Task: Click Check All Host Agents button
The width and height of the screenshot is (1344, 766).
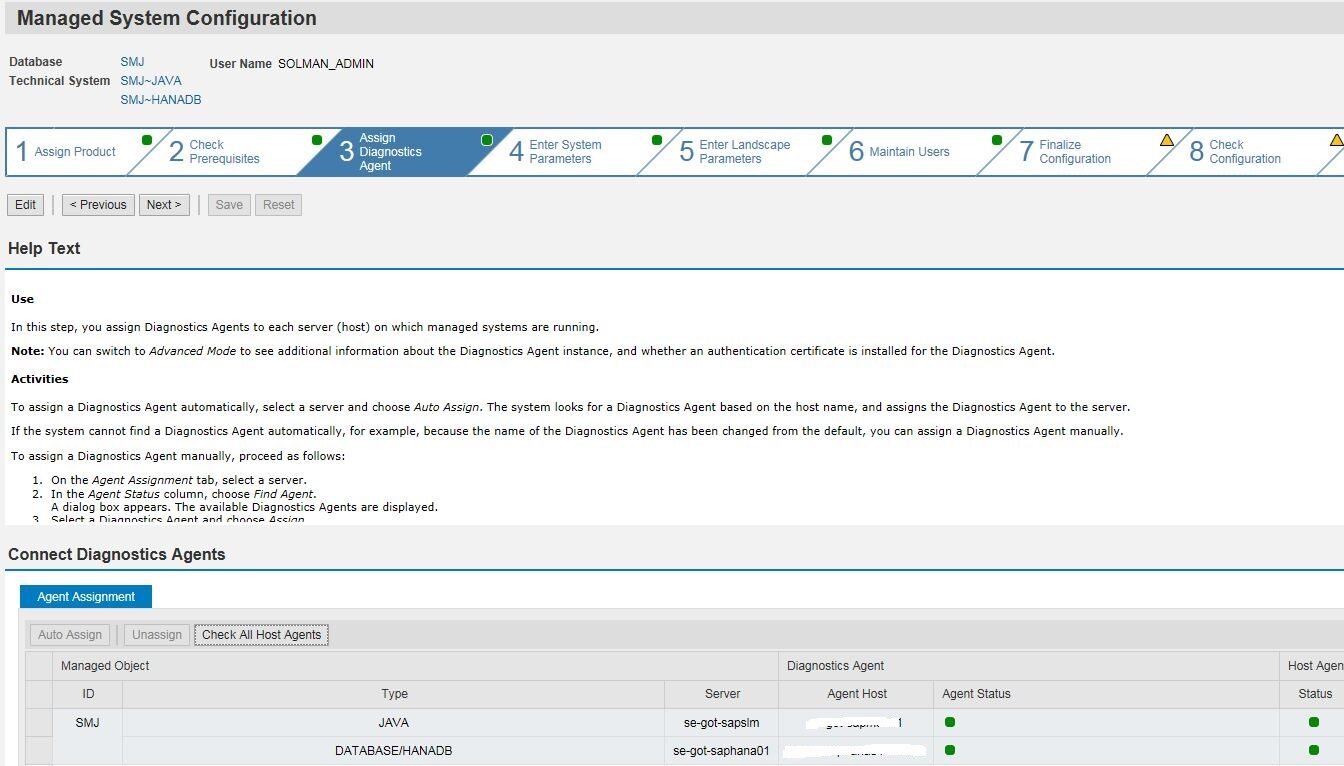Action: (x=261, y=635)
